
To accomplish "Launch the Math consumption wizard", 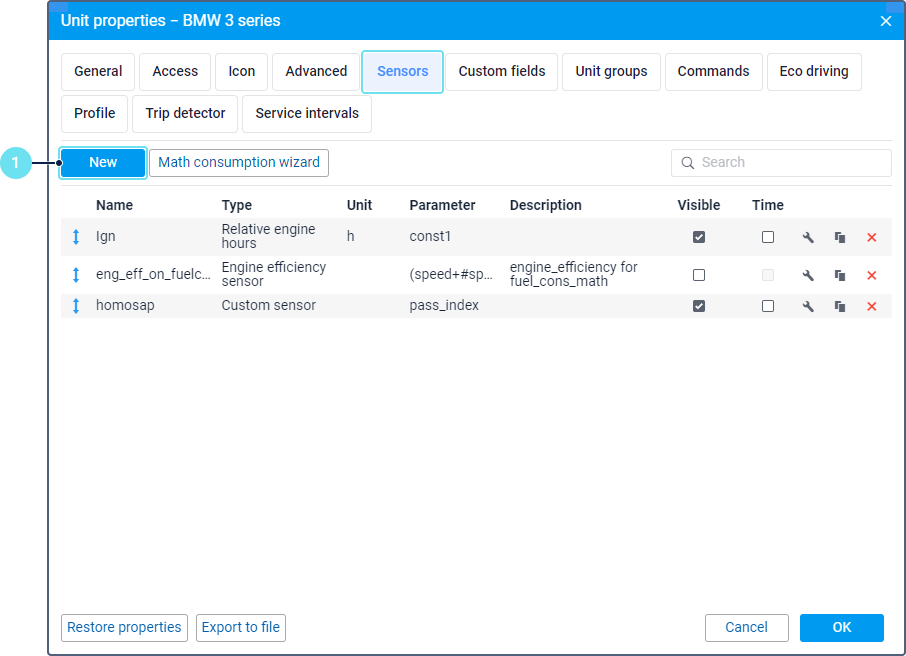I will 239,163.
